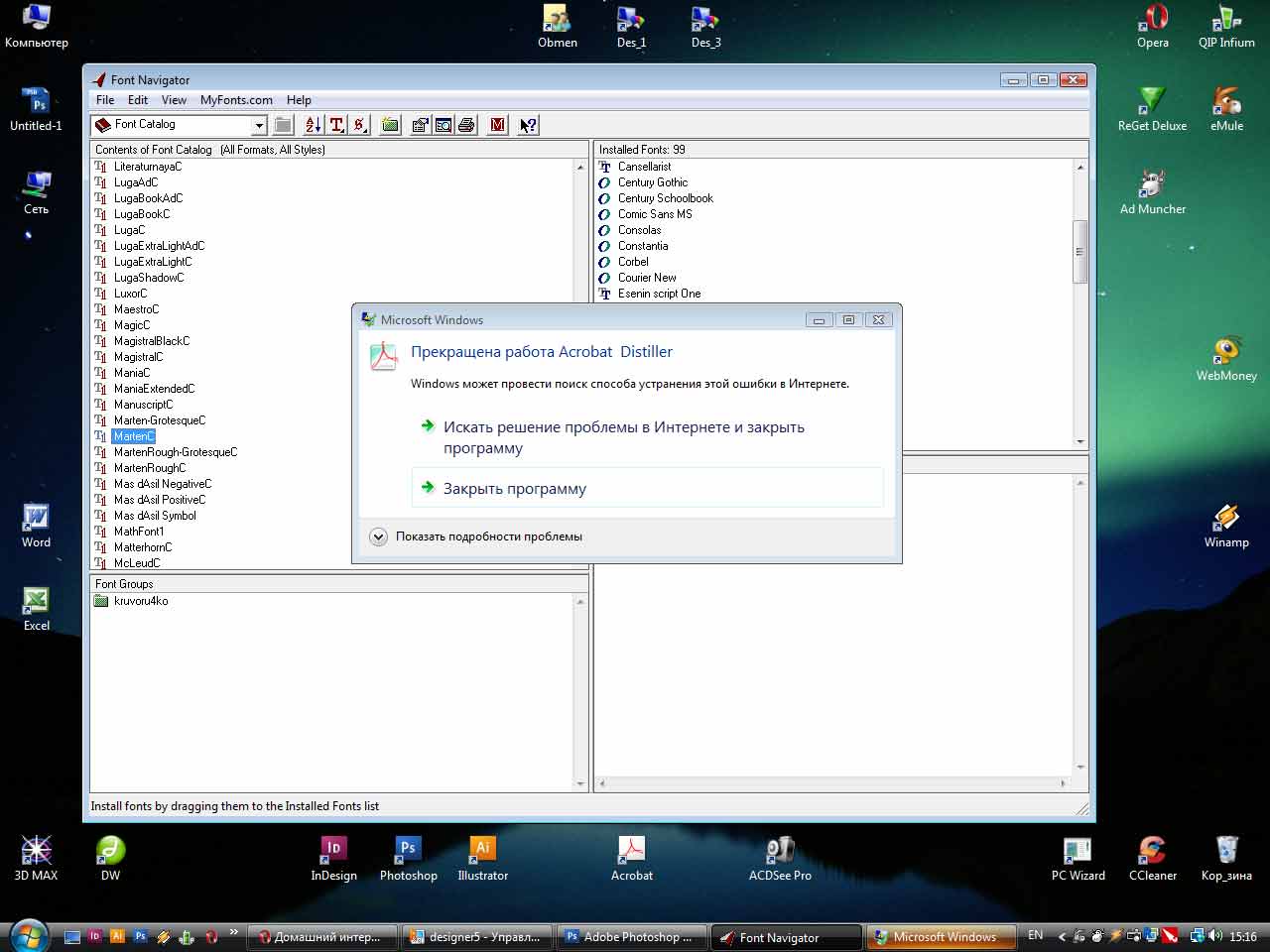Select ManuscriptC in the catalog list
This screenshot has width=1270, height=952.
143,405
